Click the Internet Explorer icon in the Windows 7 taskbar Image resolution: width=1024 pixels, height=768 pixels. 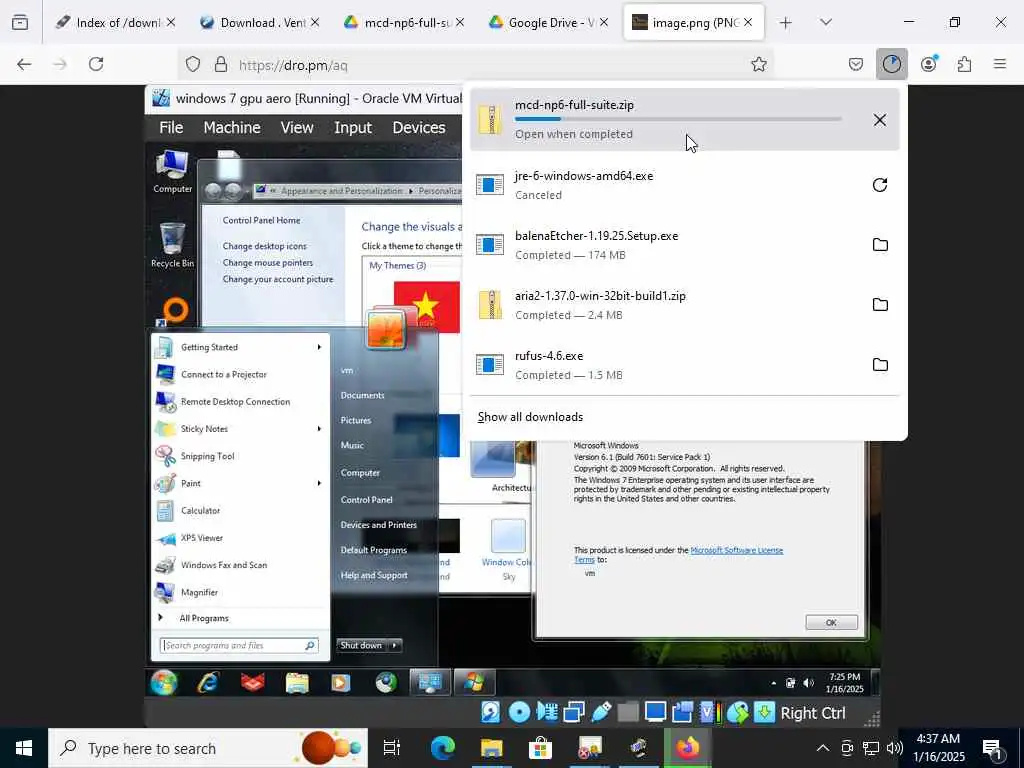[x=208, y=682]
